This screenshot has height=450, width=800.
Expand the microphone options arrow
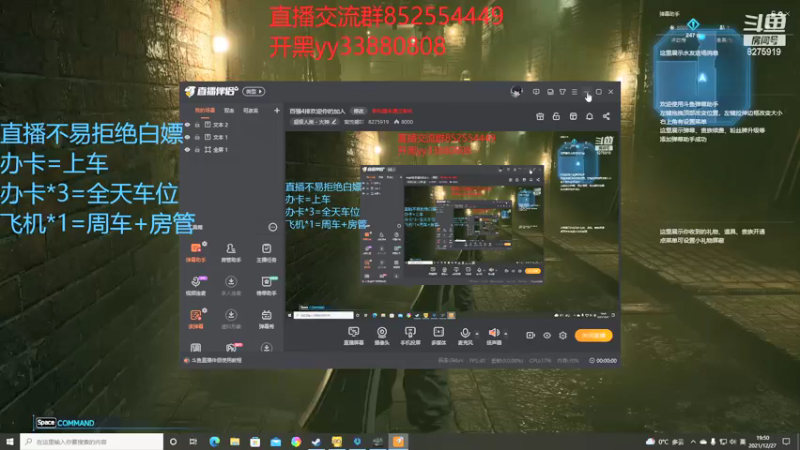coord(477,334)
